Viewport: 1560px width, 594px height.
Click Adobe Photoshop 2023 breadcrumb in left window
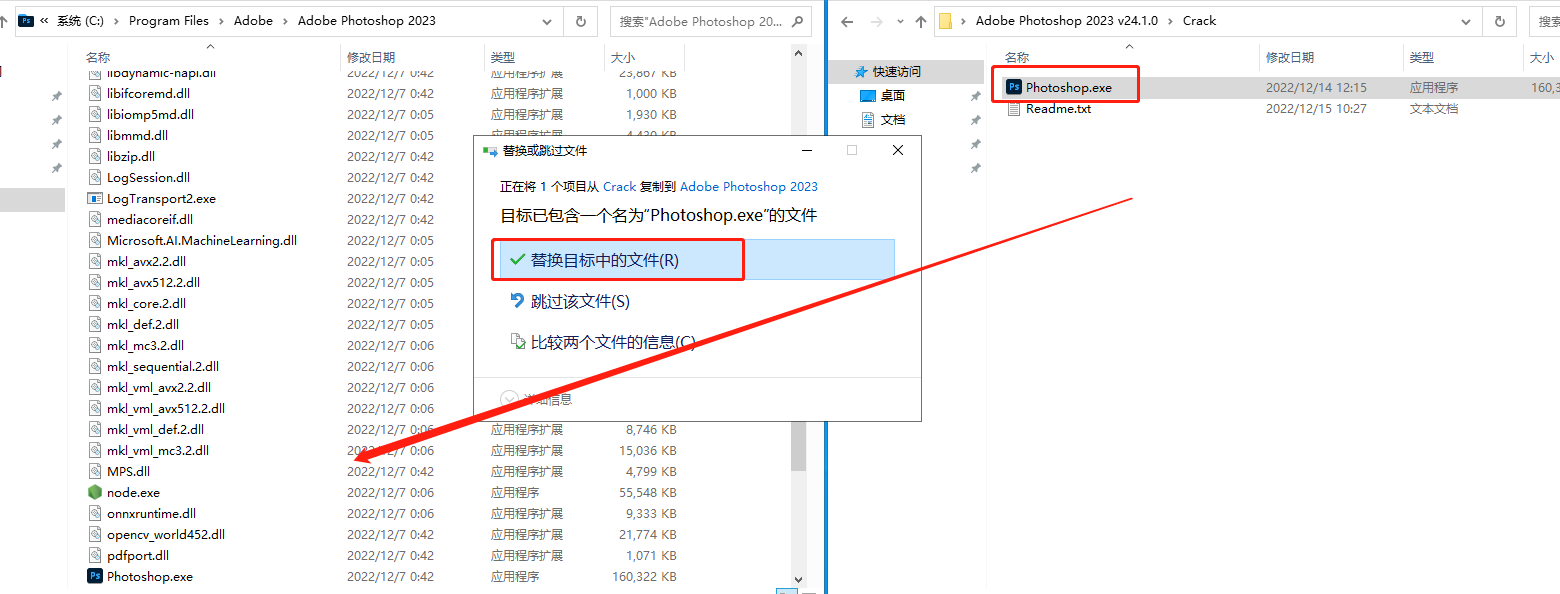(367, 20)
